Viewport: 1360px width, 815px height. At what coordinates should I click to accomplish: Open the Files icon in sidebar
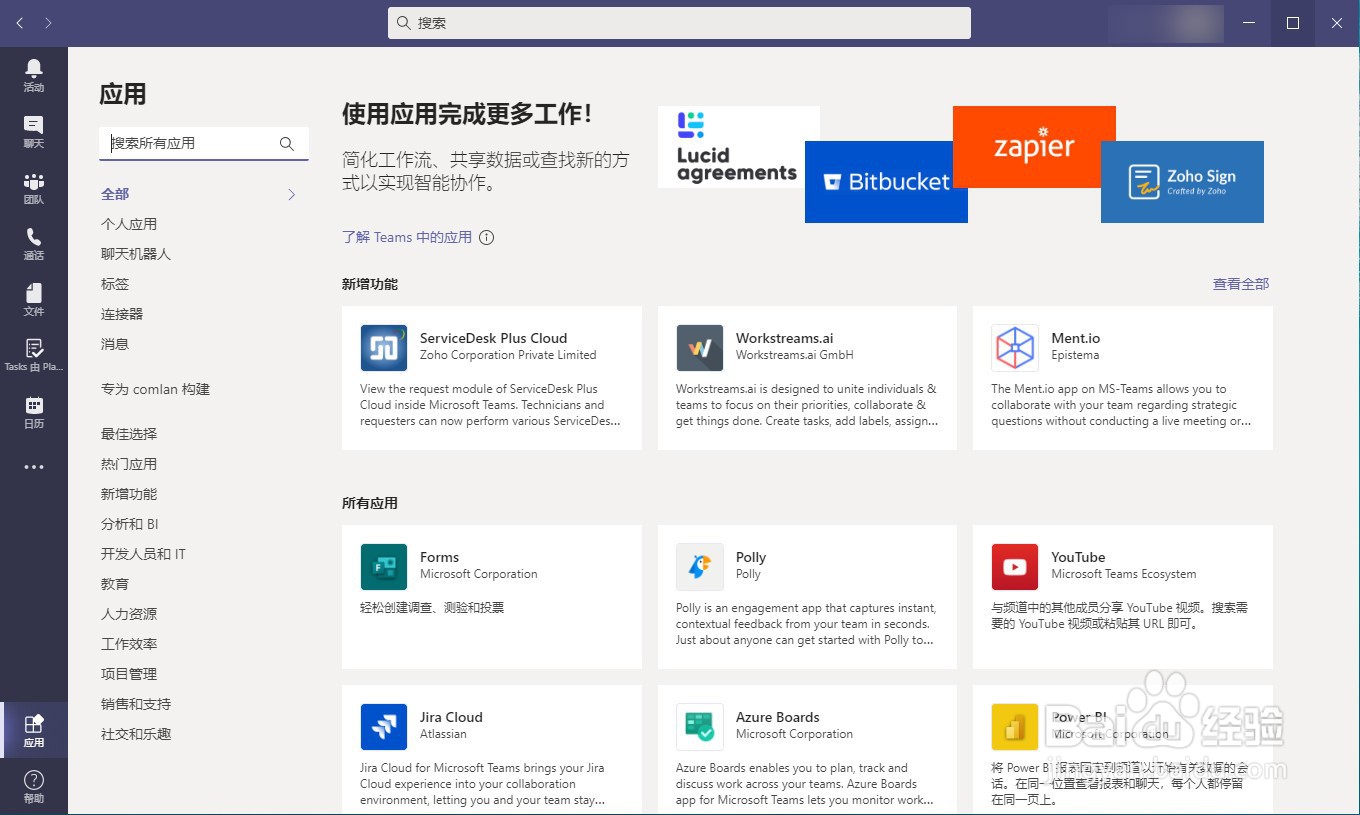(34, 293)
